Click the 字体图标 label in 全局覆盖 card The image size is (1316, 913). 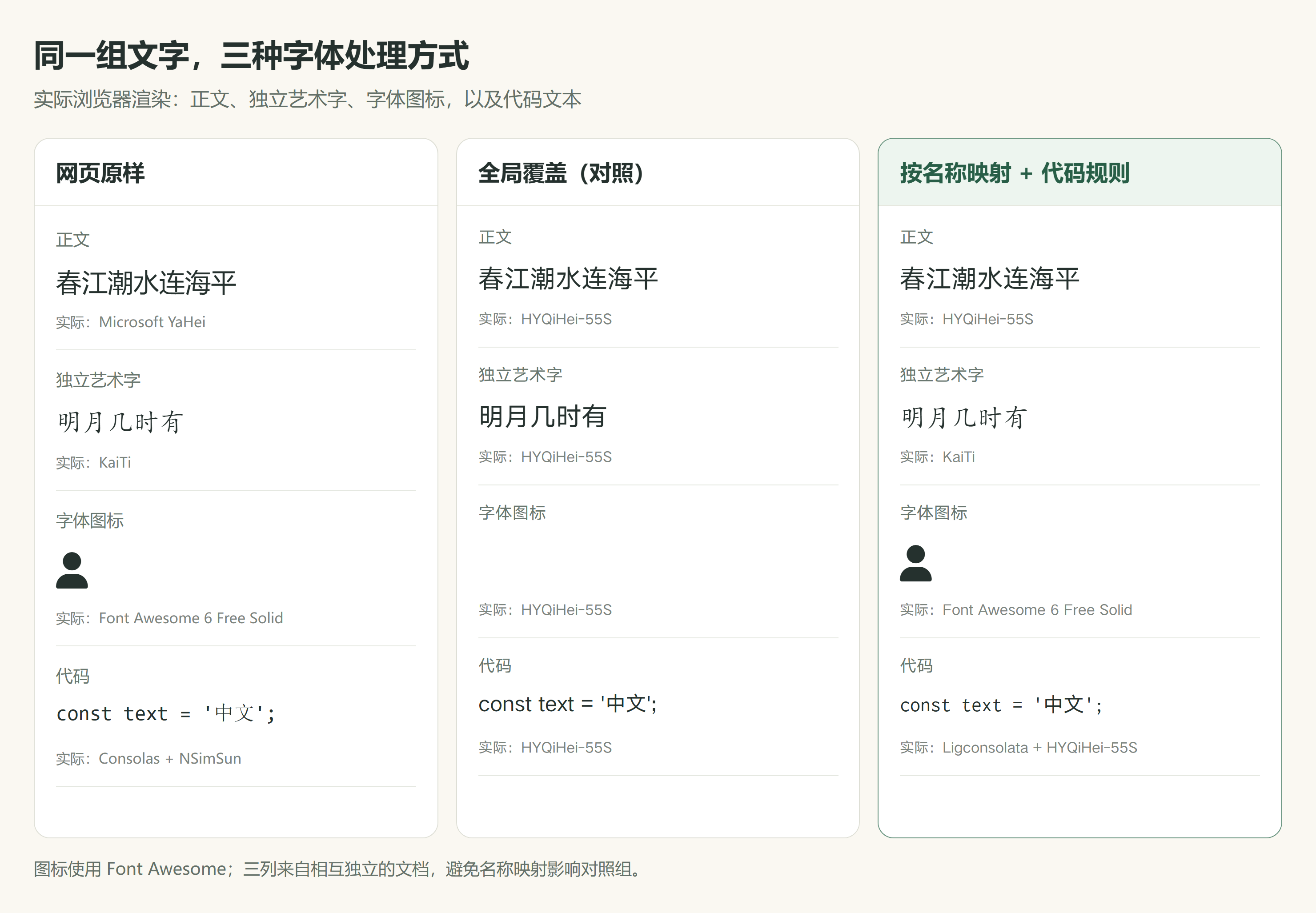tap(512, 513)
